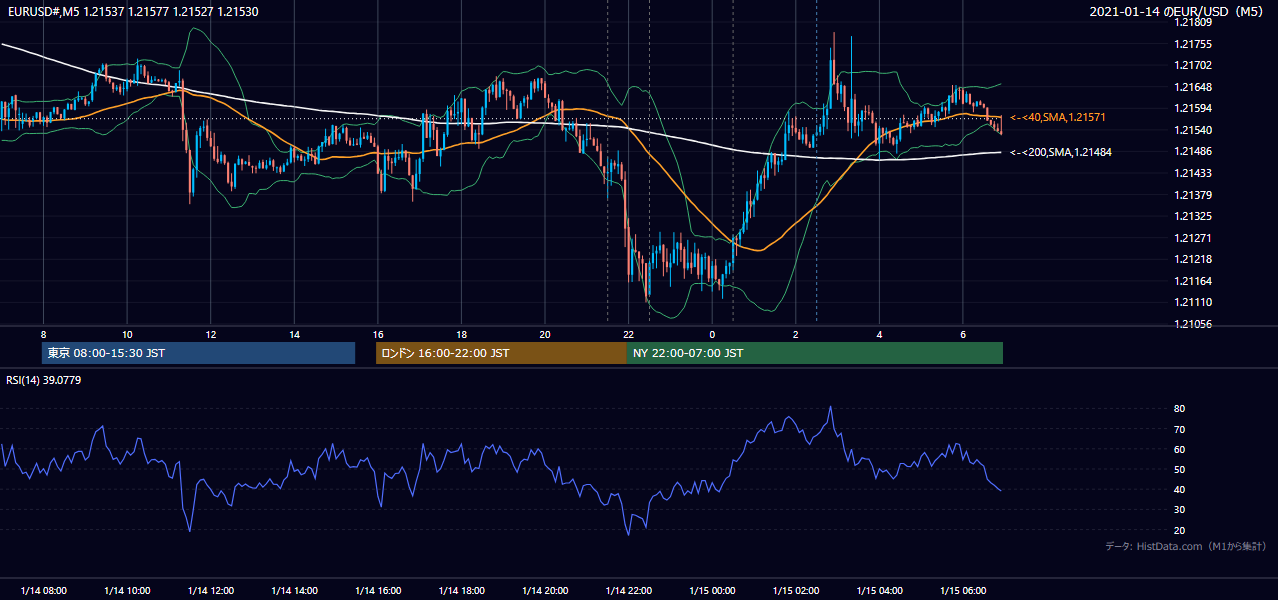This screenshot has width=1278, height=600.
Task: Click the RSI axis level 60
Action: [x=1180, y=449]
